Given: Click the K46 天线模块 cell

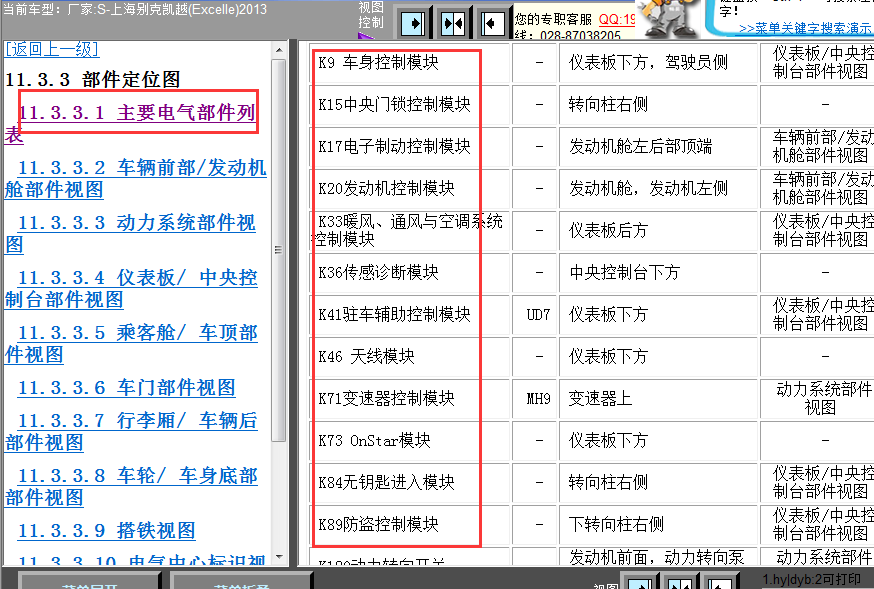Looking at the screenshot, I should point(410,357).
